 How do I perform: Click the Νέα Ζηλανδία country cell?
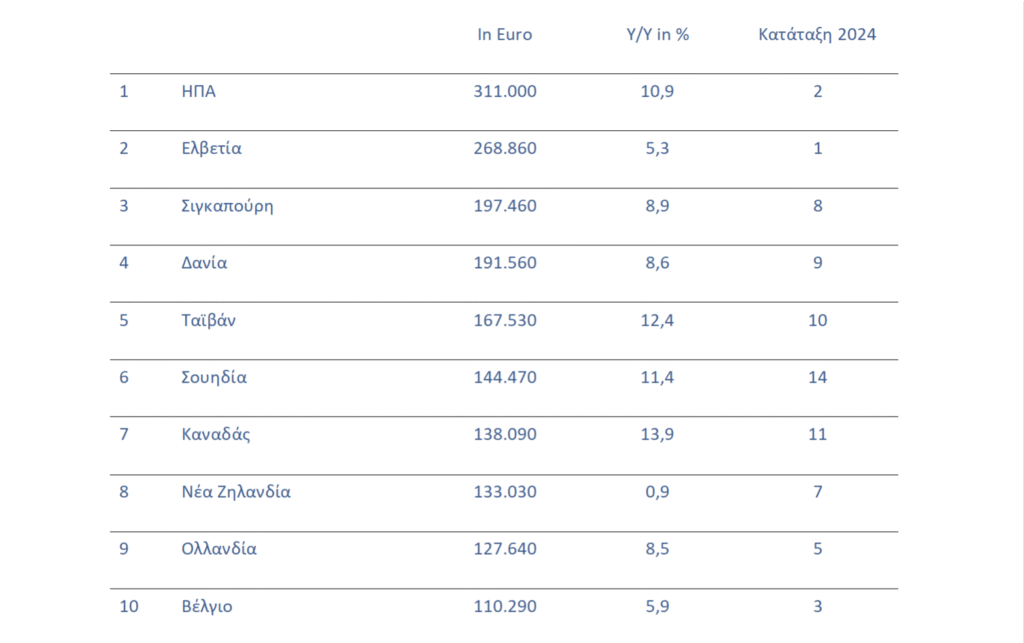pos(234,492)
